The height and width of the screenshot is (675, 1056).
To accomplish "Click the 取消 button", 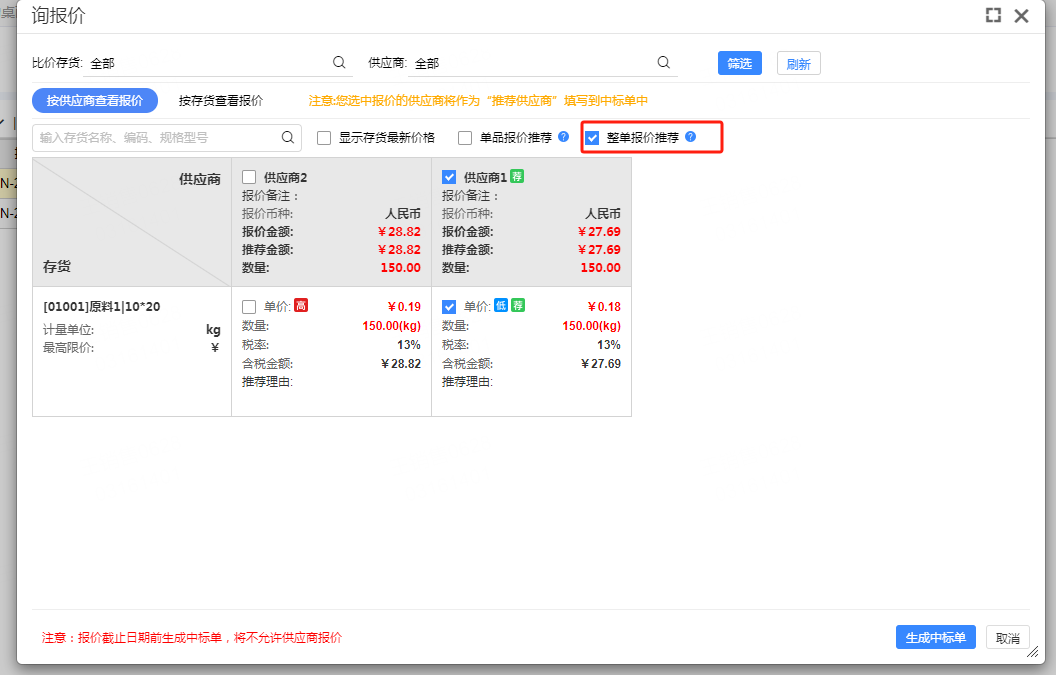I will tap(1008, 637).
